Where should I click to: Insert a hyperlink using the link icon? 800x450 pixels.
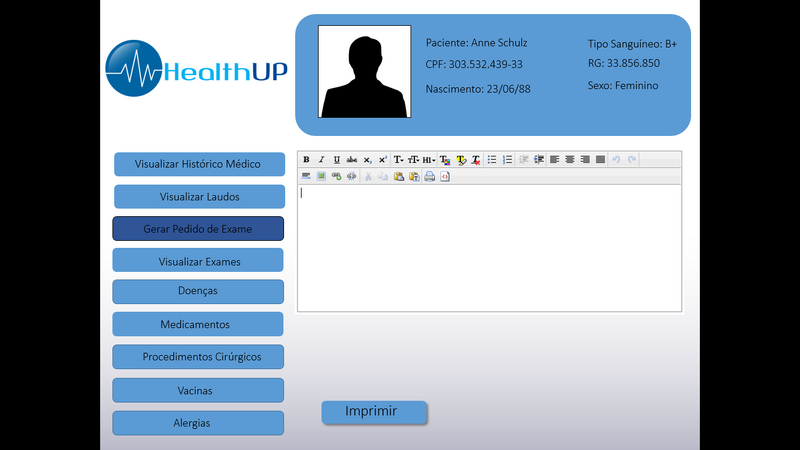[x=336, y=177]
